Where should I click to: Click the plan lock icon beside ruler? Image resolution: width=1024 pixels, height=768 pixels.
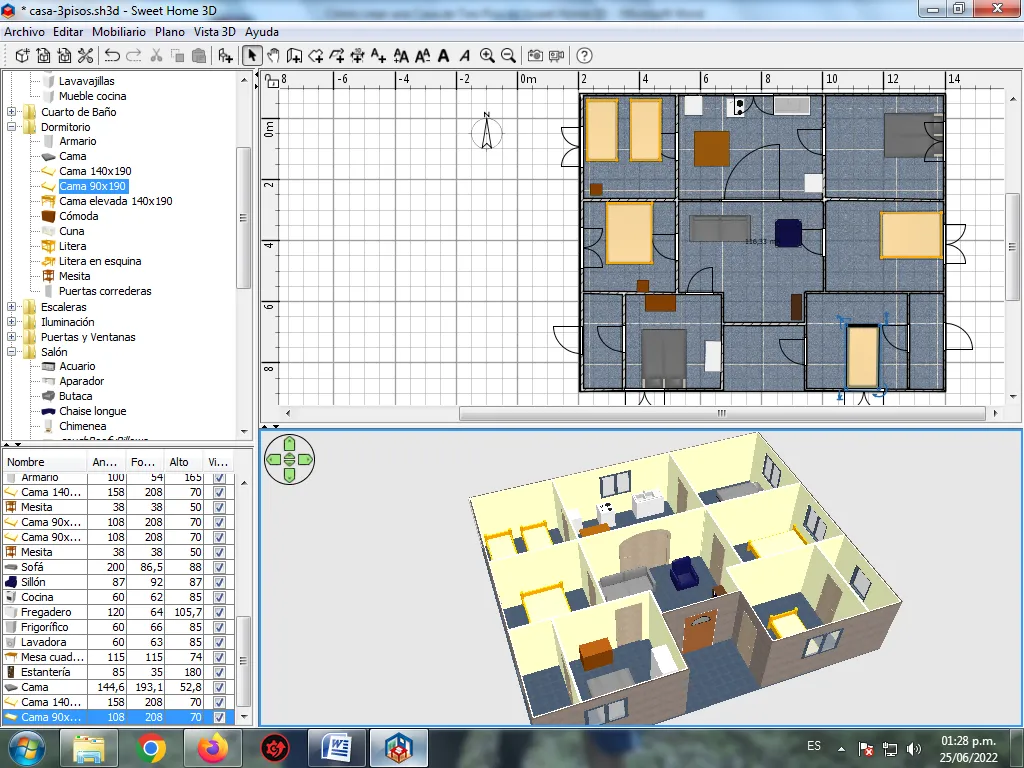(x=272, y=81)
